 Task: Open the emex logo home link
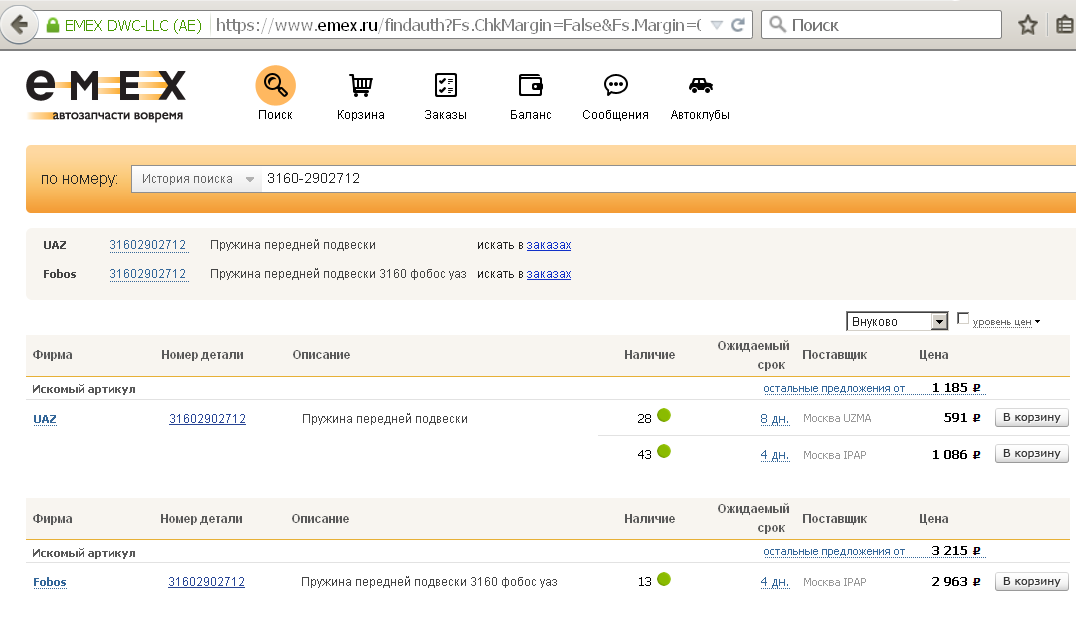click(106, 95)
